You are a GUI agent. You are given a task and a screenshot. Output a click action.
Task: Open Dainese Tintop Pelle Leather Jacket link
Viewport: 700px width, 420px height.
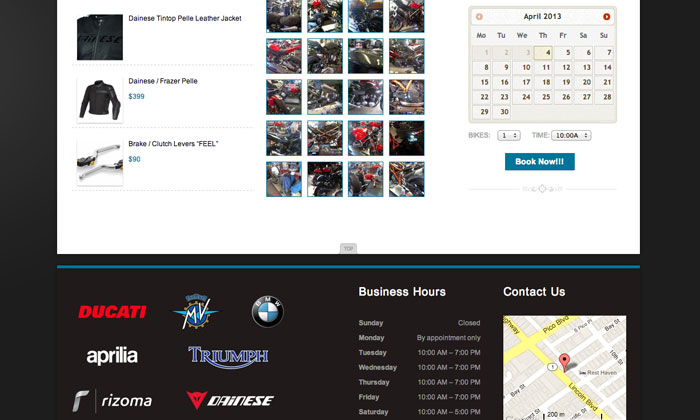pyautogui.click(x=184, y=18)
